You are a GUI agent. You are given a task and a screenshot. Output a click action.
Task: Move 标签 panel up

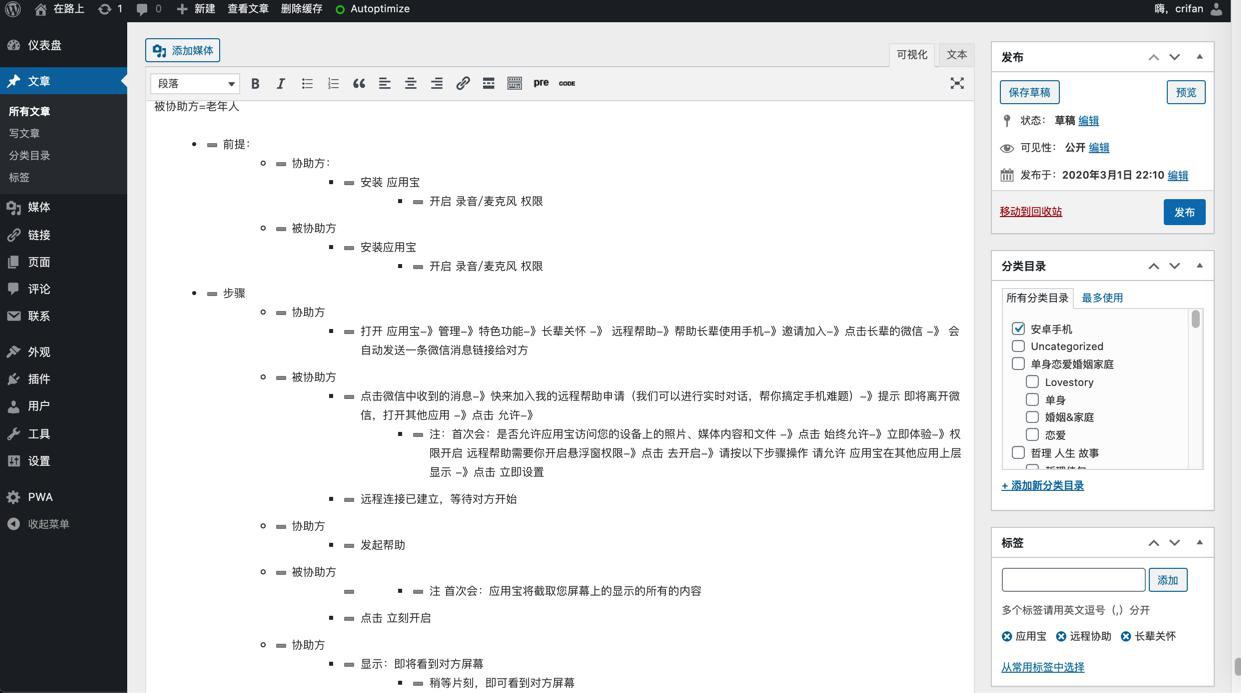point(1153,543)
